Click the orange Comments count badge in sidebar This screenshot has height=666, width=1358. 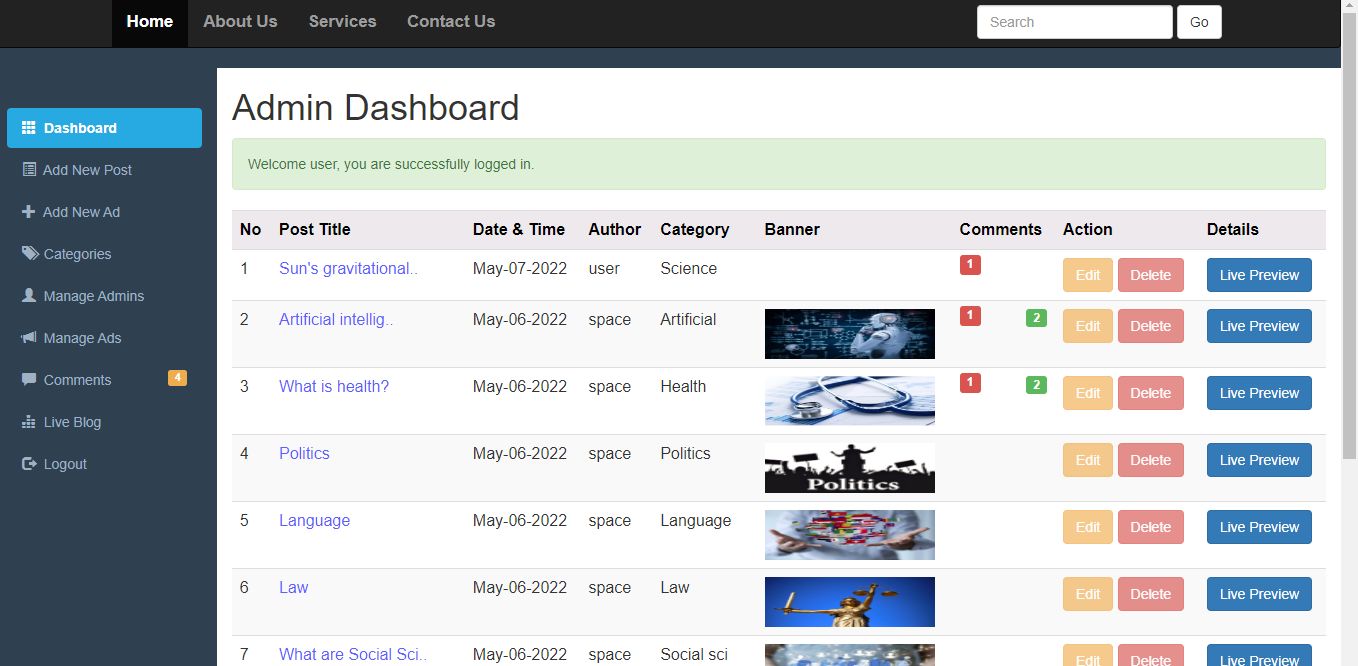click(177, 378)
